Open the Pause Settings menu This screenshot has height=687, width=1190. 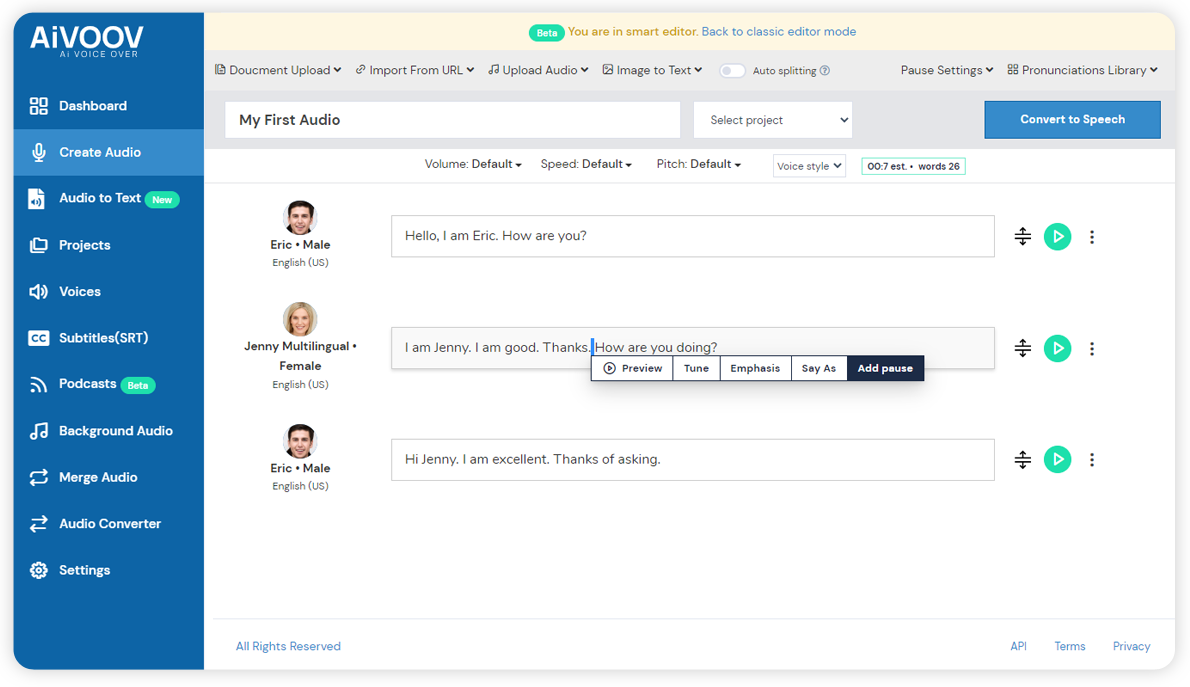coord(946,70)
